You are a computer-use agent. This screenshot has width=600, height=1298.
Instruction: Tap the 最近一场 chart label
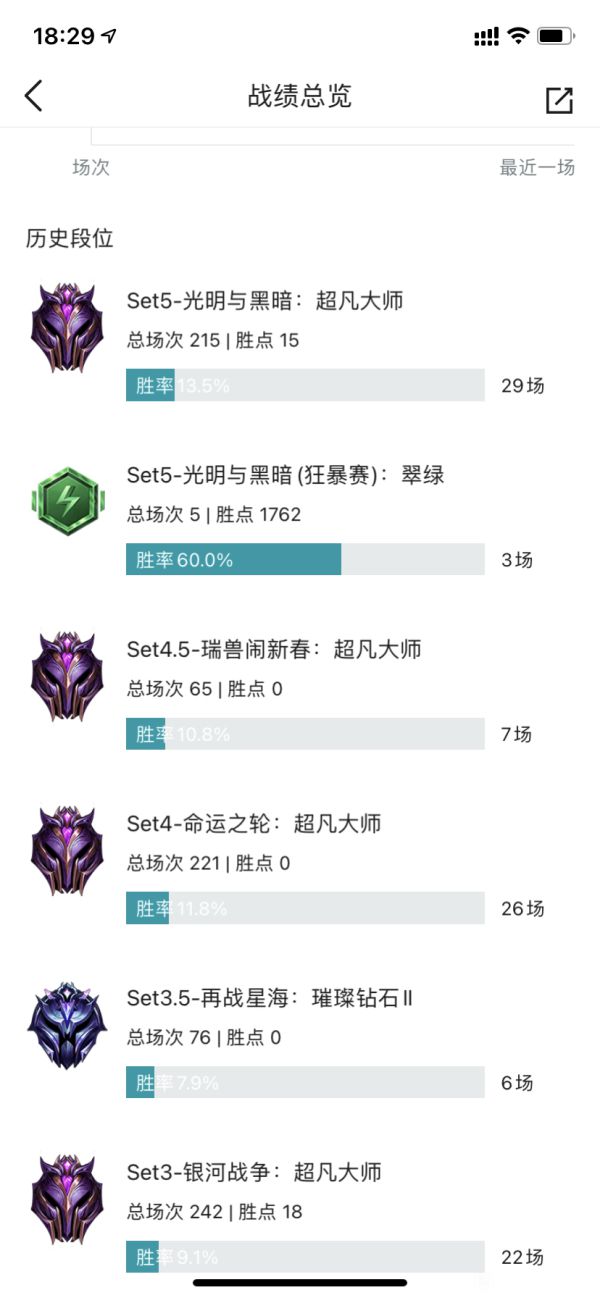coord(537,168)
